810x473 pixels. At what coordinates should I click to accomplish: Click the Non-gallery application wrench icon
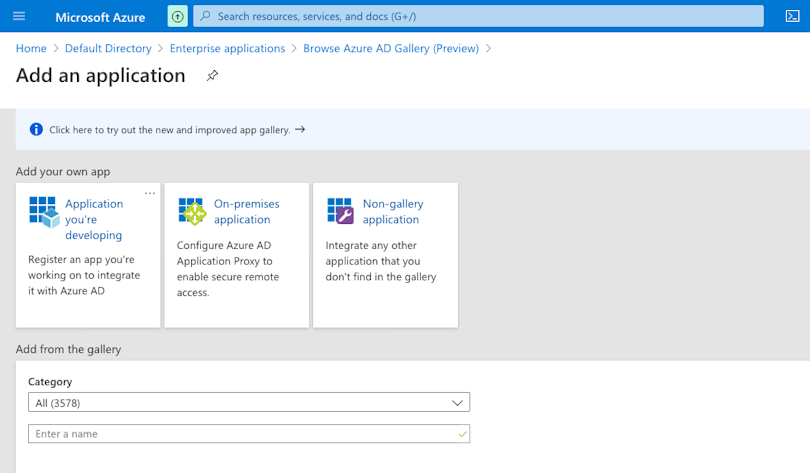[x=341, y=211]
